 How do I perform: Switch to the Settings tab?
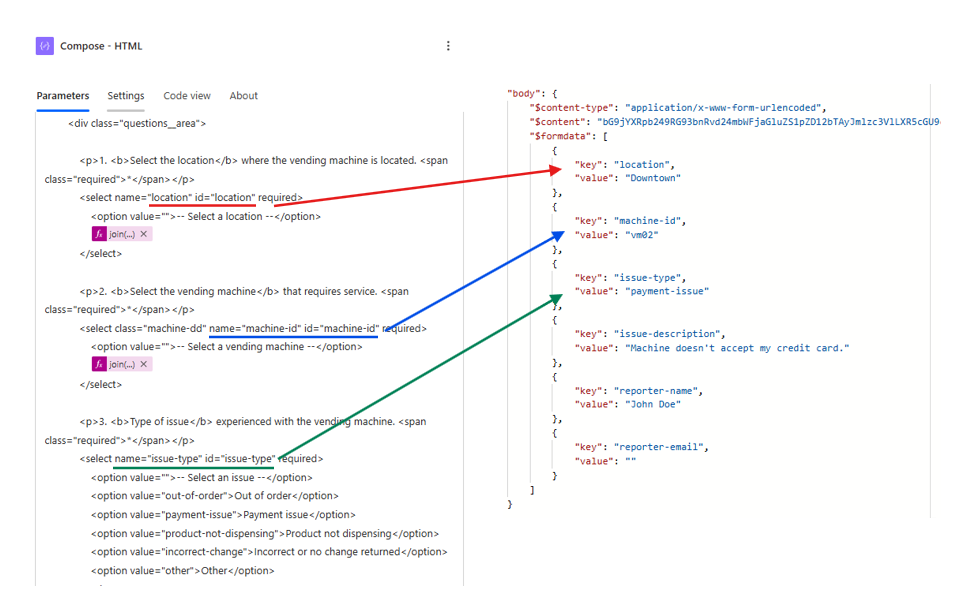point(125,95)
